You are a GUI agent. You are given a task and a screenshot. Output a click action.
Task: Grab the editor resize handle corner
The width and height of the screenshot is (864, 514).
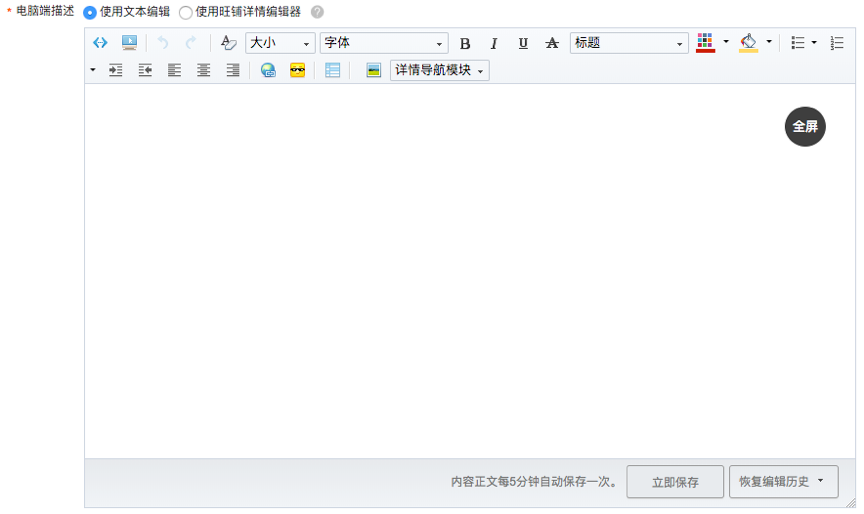(x=851, y=503)
